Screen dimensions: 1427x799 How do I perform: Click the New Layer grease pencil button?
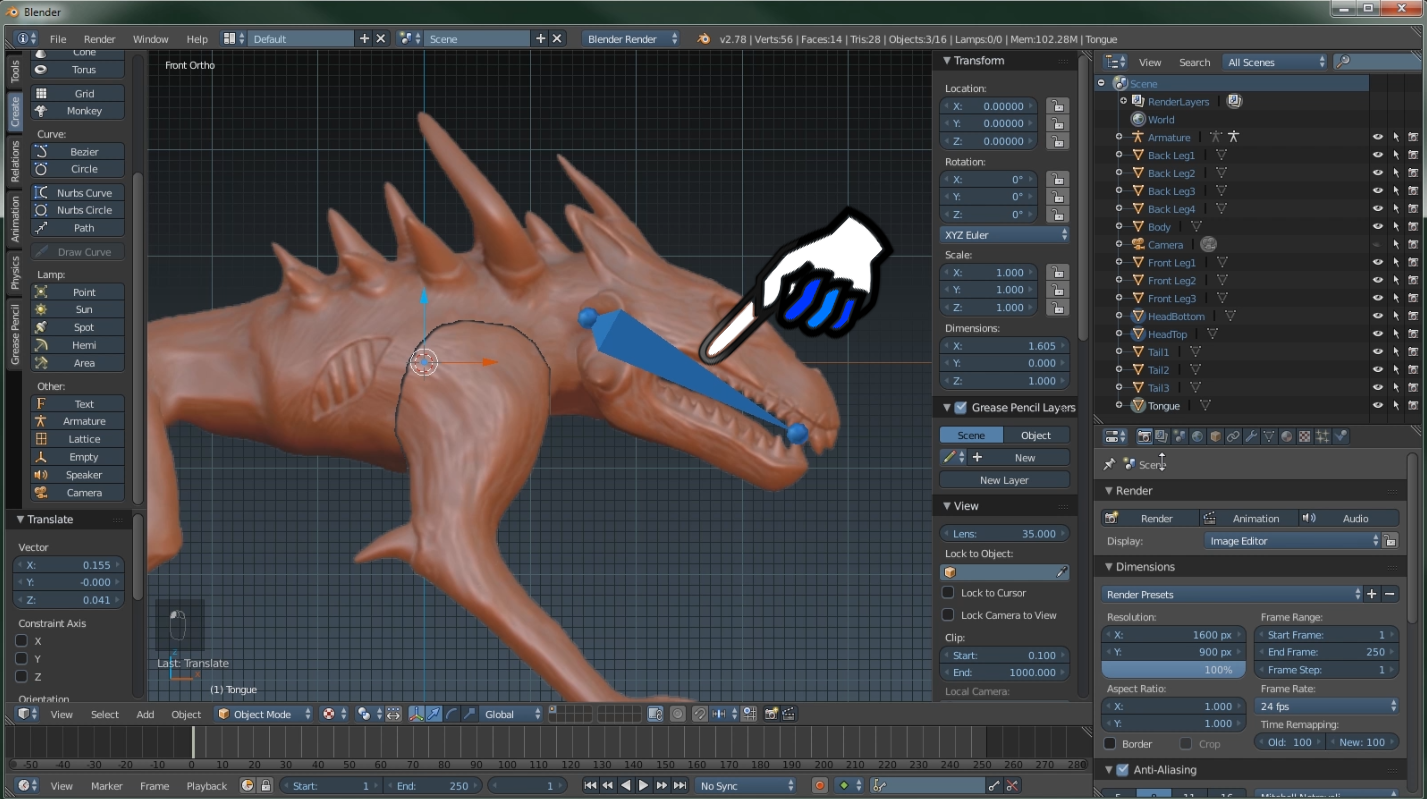point(1004,480)
